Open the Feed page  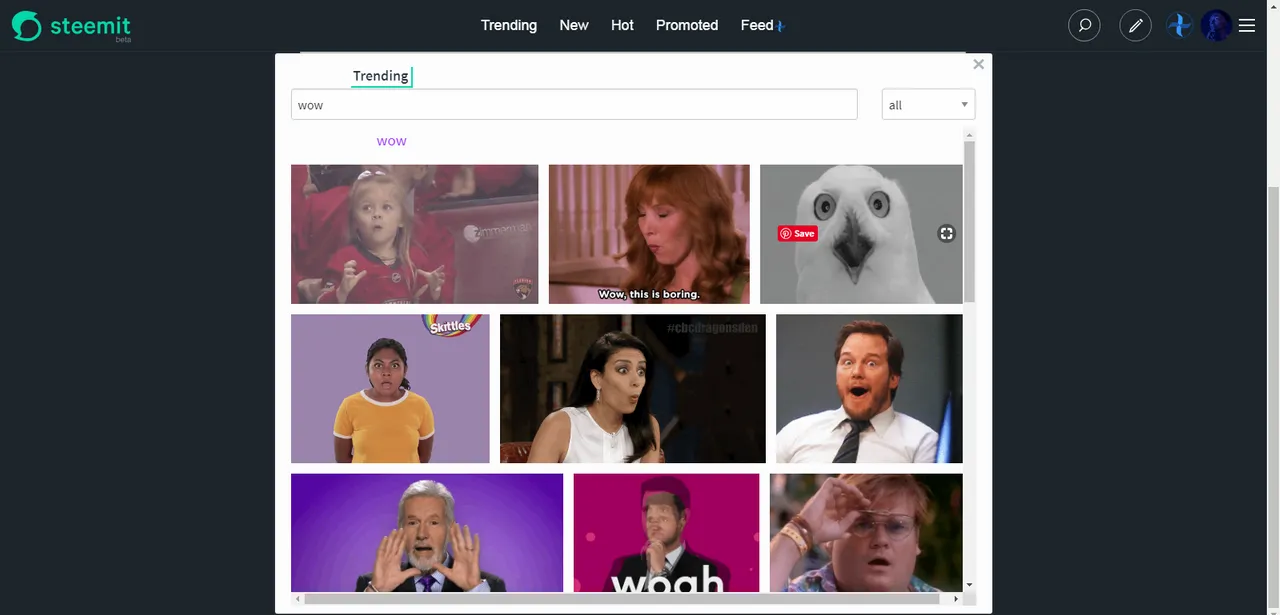coord(757,25)
